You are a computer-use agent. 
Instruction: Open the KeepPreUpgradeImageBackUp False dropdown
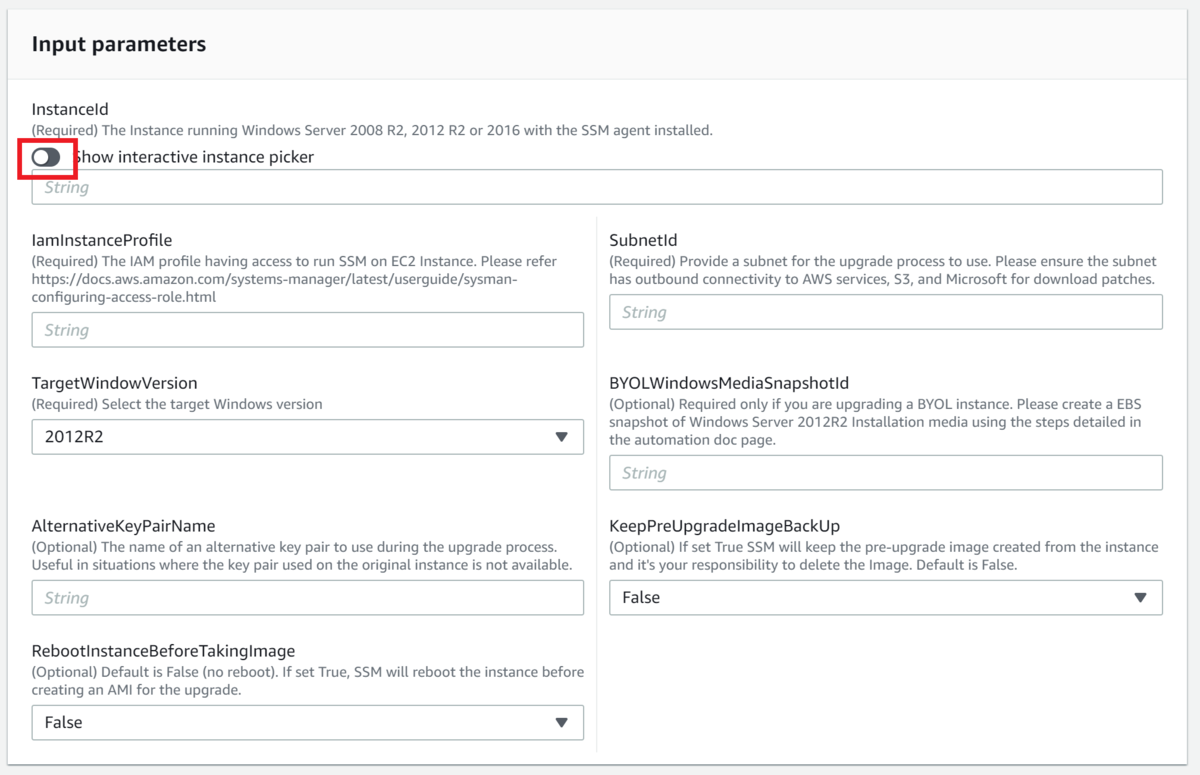[886, 597]
